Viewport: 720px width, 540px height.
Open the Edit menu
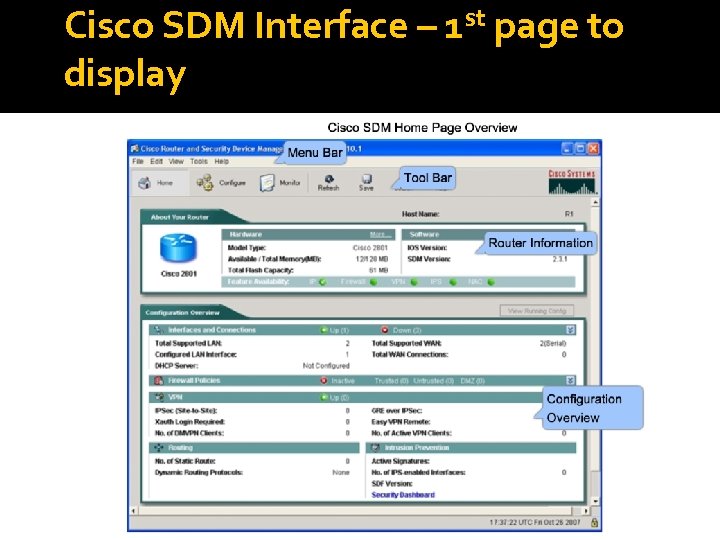pyautogui.click(x=157, y=162)
